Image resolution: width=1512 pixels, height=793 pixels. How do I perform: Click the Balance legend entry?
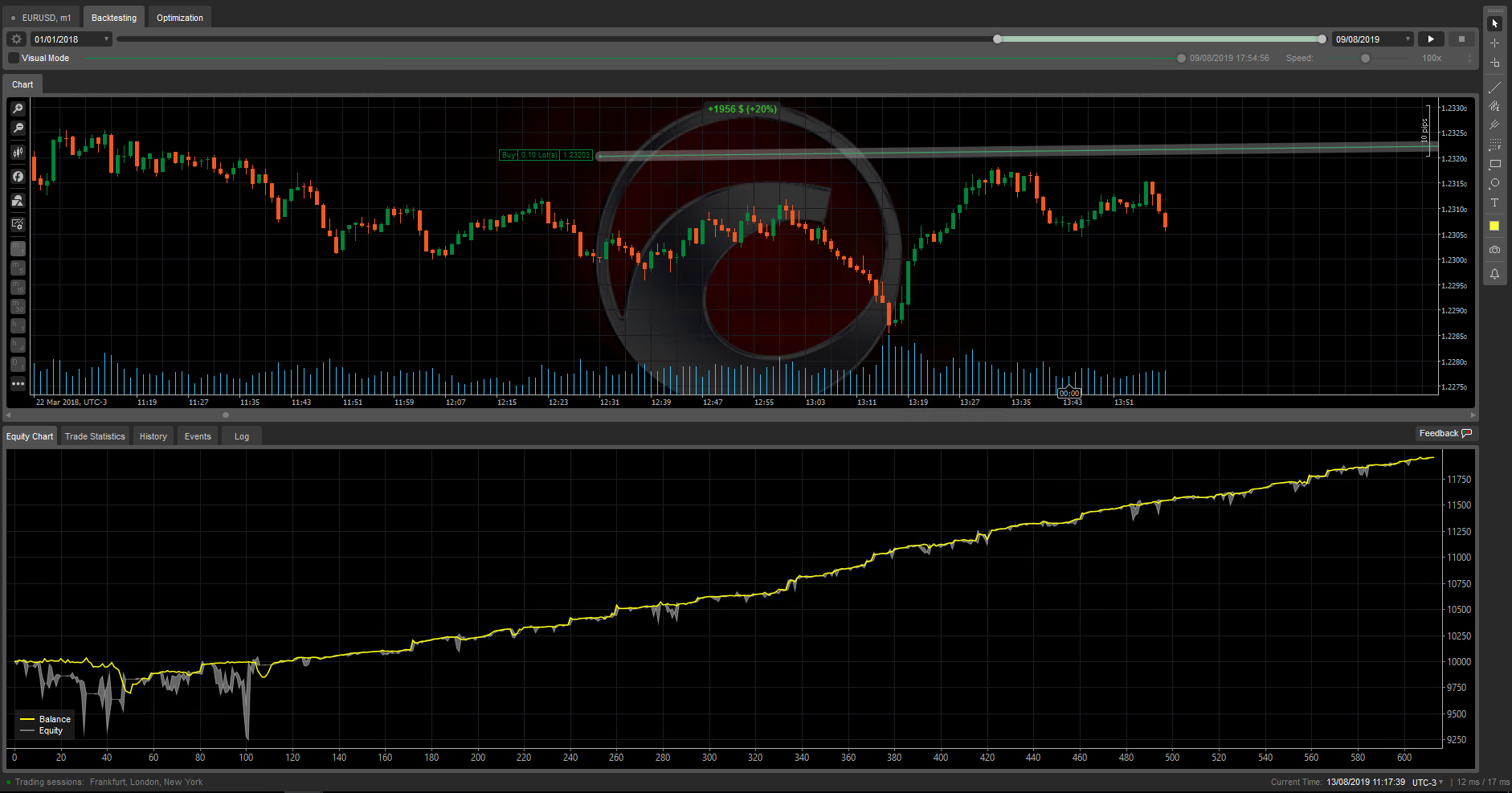(47, 719)
